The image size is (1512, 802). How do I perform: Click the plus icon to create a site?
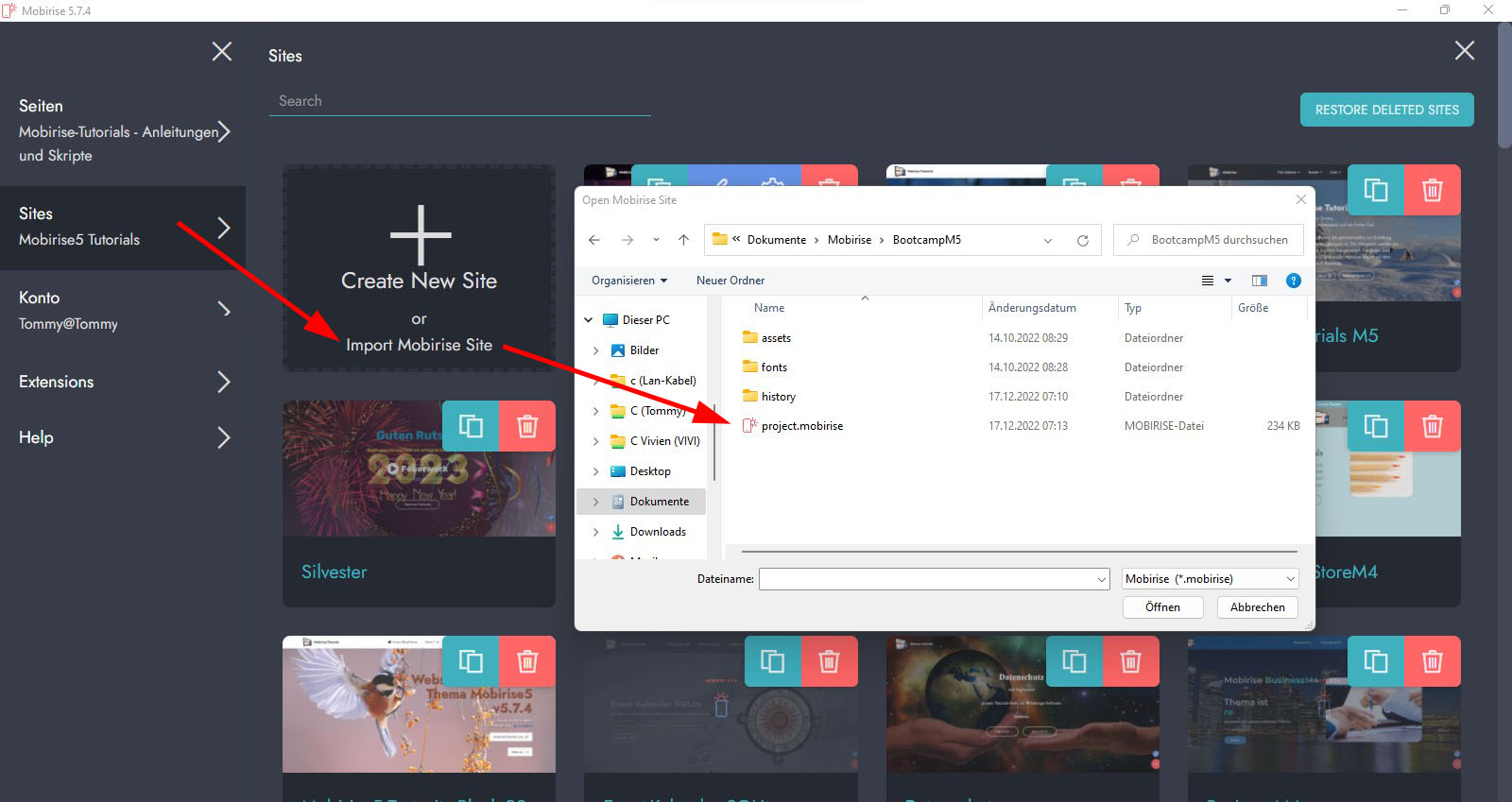tap(420, 234)
